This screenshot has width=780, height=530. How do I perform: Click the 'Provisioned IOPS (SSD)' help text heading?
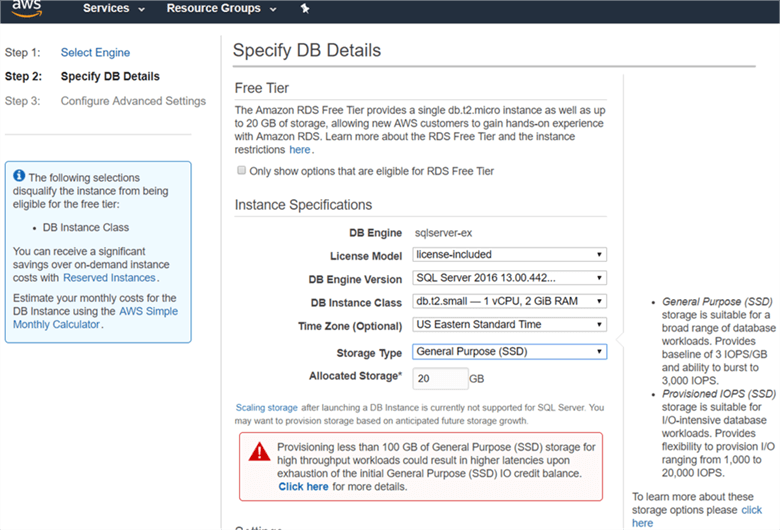pos(719,394)
